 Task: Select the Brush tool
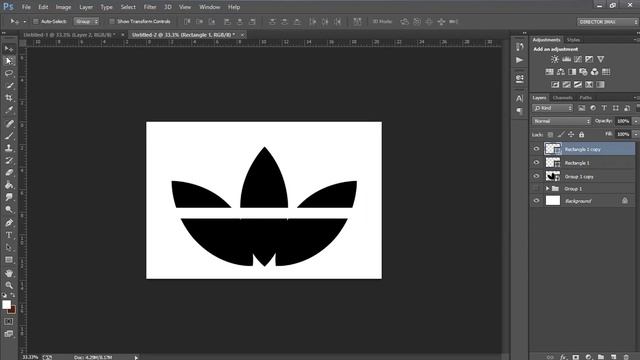(9, 136)
